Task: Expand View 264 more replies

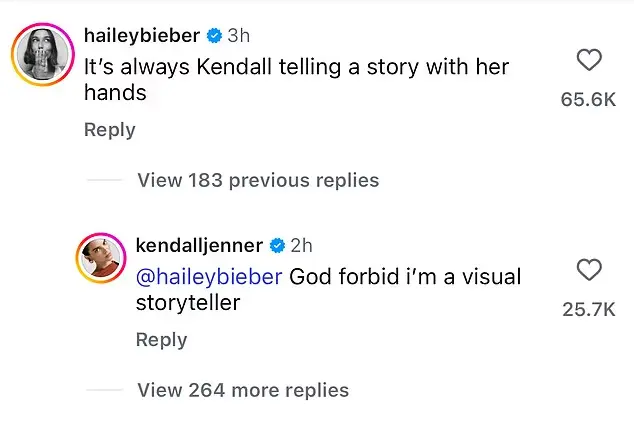Action: pos(243,390)
